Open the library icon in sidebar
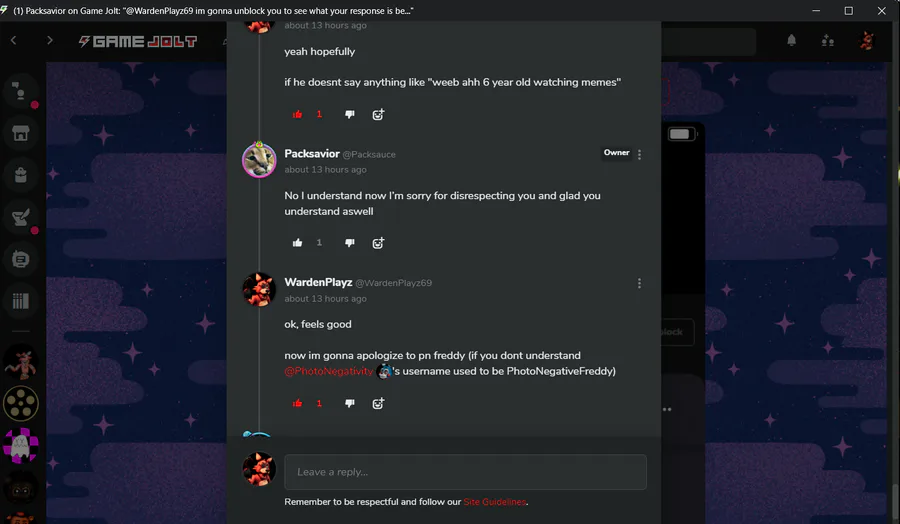The image size is (900, 524). point(21,301)
